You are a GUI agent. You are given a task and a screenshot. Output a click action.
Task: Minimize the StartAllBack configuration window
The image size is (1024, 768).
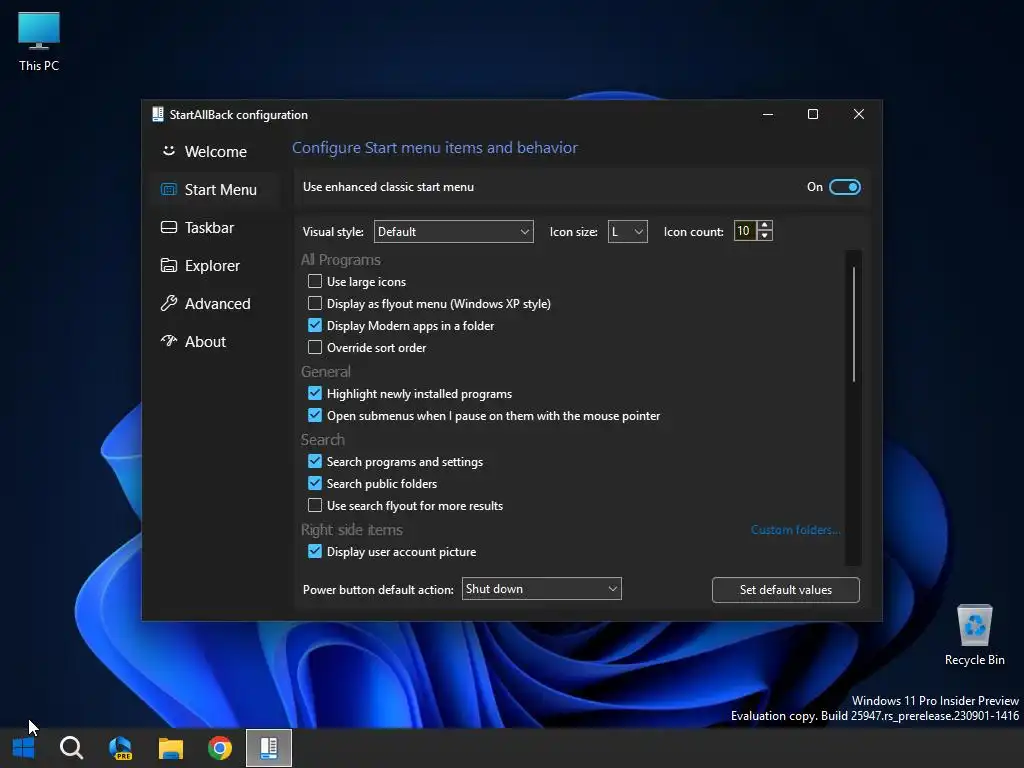click(x=768, y=114)
